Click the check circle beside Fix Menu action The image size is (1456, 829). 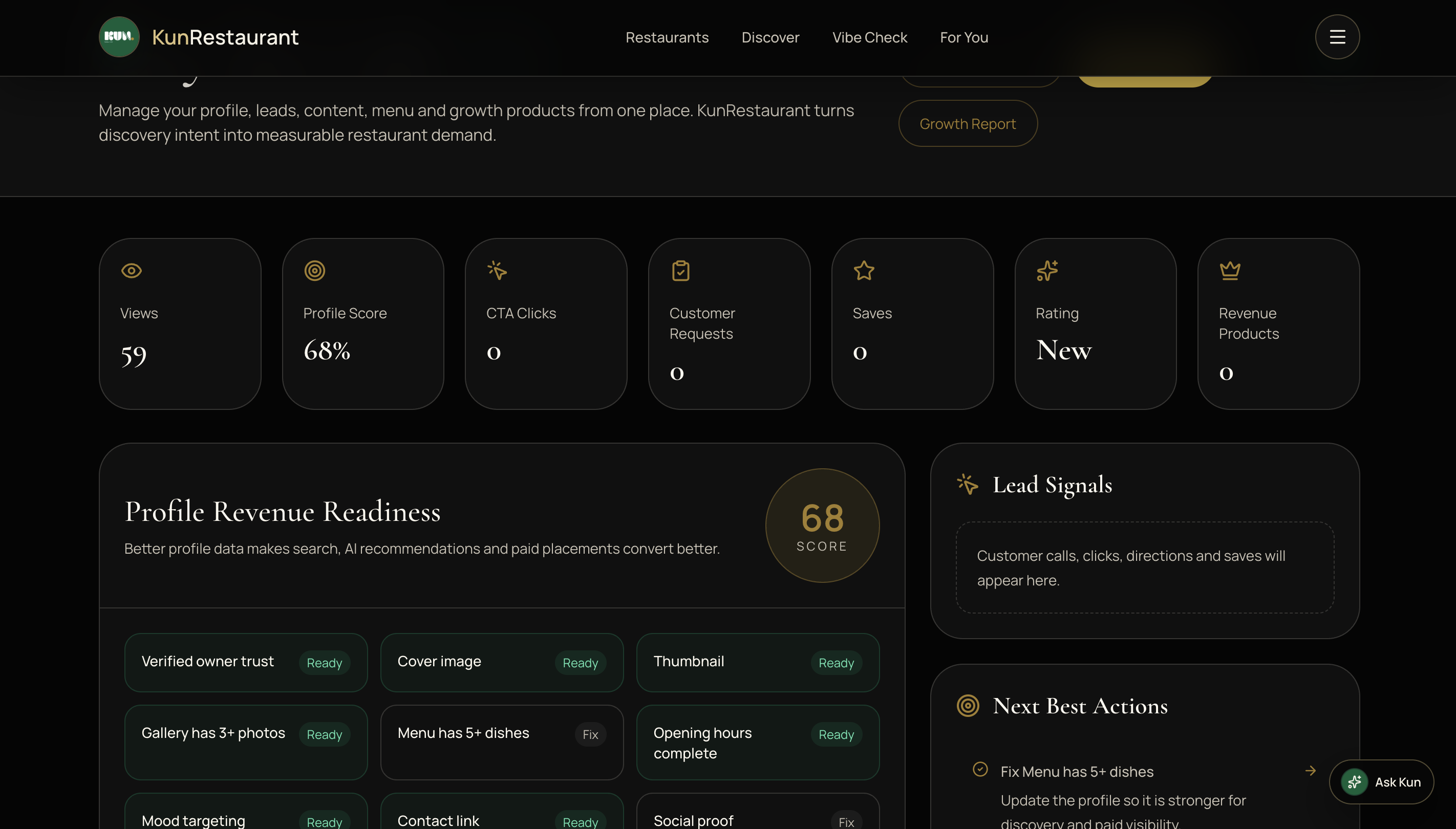[980, 769]
